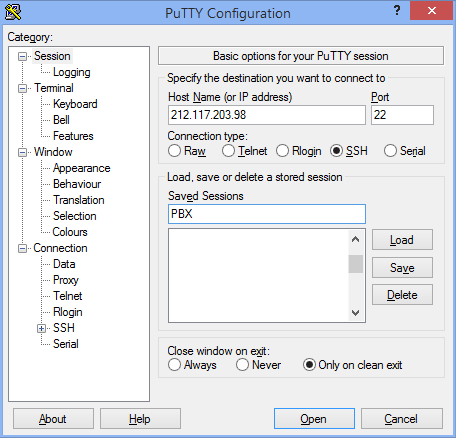Click the About button
This screenshot has height=438, width=456.
tap(53, 419)
